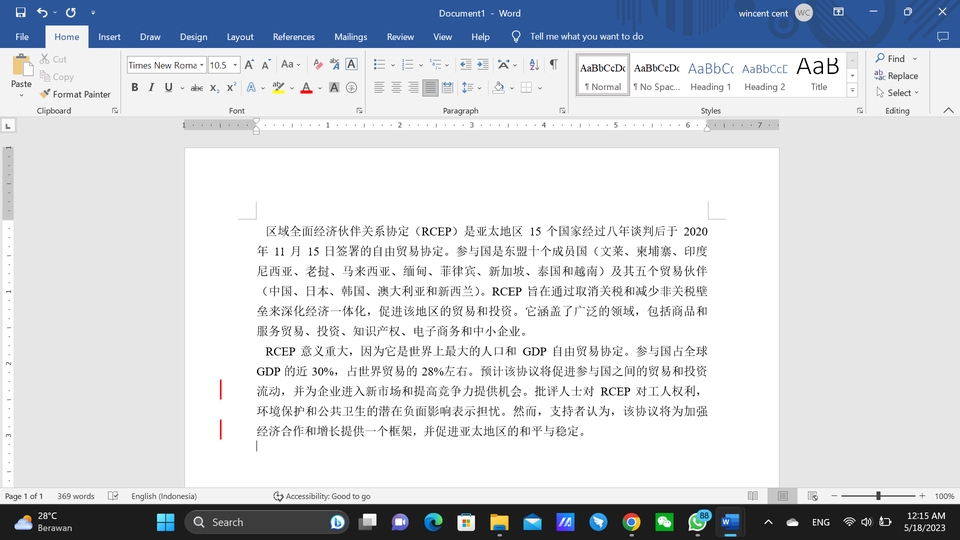Redo the last action
This screenshot has width=960, height=540.
pos(71,12)
